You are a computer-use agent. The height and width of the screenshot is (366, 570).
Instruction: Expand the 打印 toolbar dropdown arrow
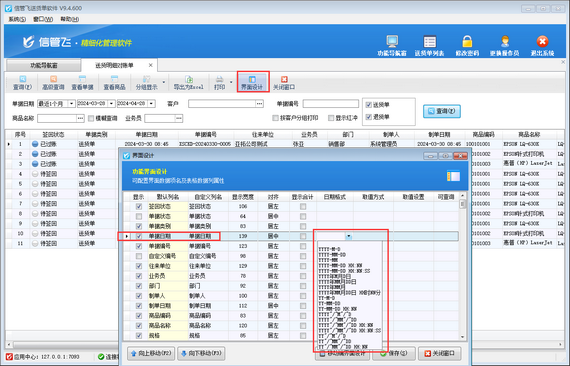pos(231,82)
